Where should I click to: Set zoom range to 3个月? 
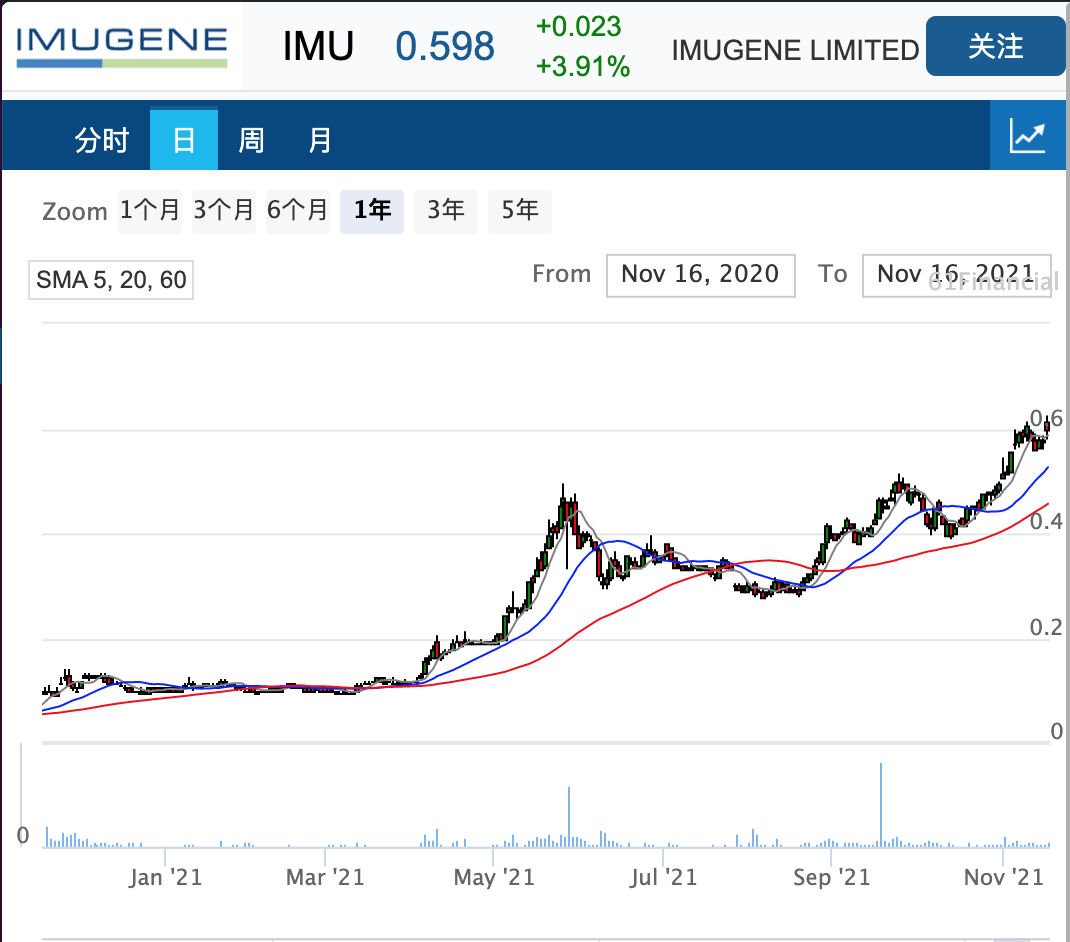(x=224, y=210)
